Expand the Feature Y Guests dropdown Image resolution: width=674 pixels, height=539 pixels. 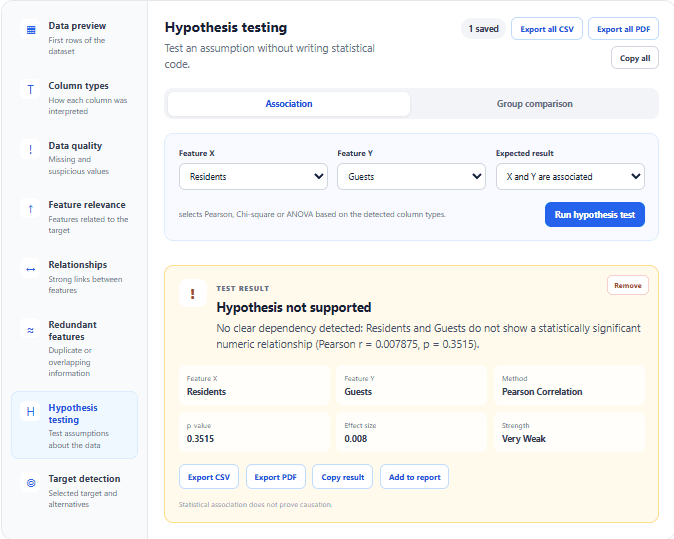point(411,176)
